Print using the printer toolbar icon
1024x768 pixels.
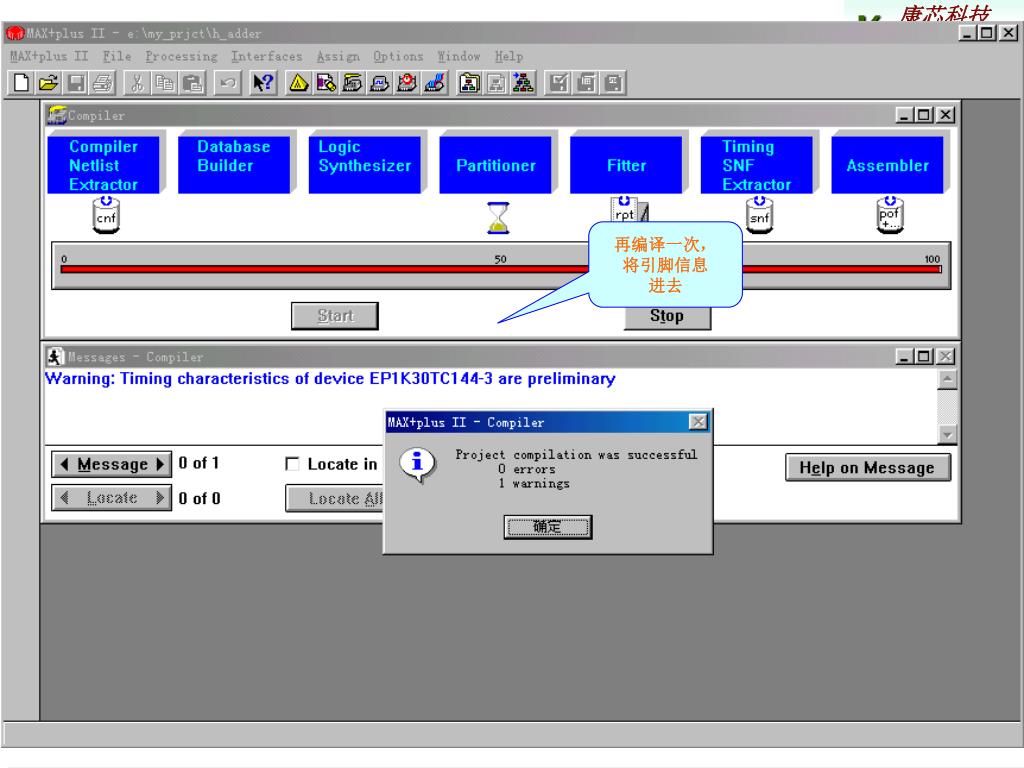(103, 83)
